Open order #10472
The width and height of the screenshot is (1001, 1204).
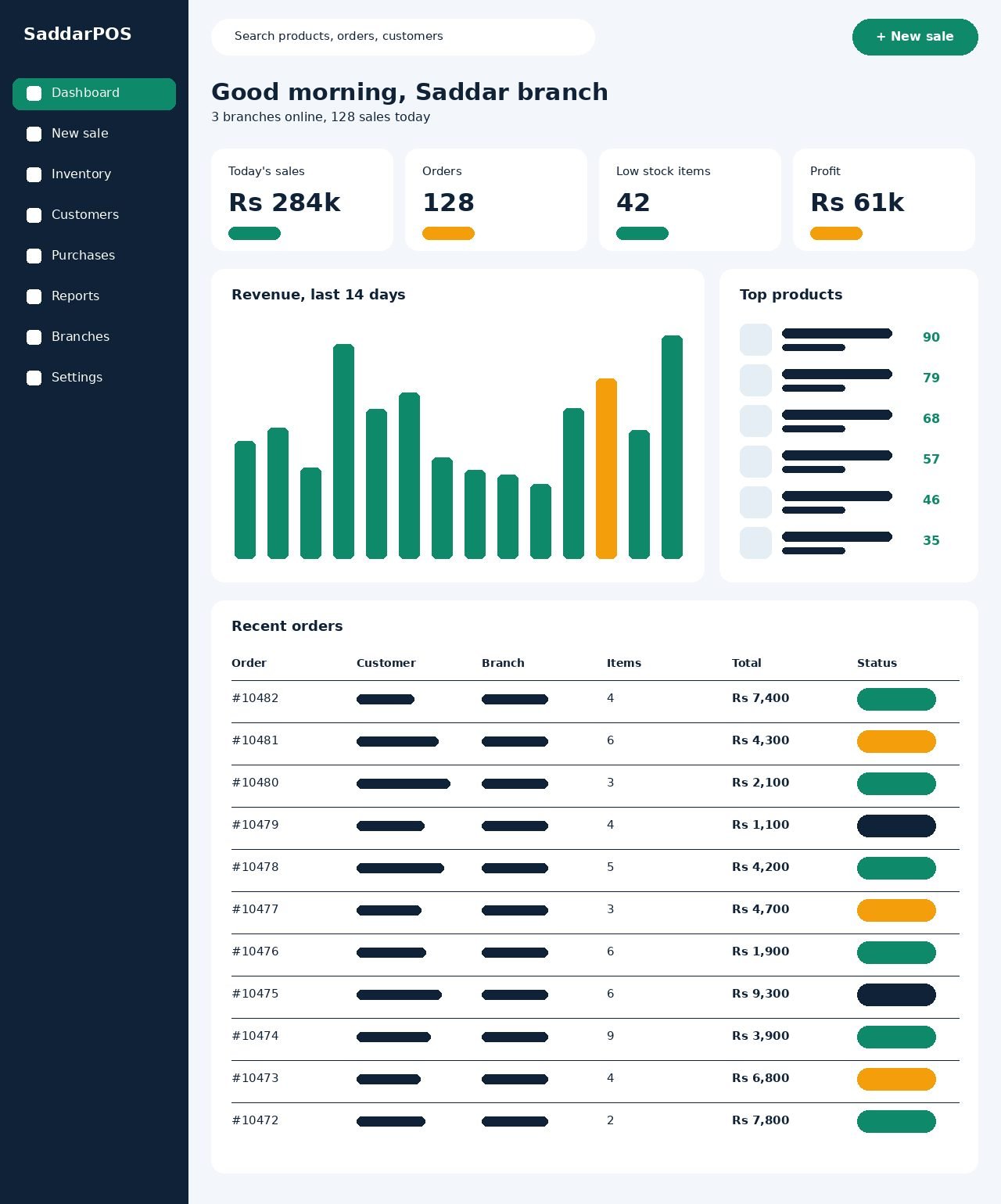255,1120
